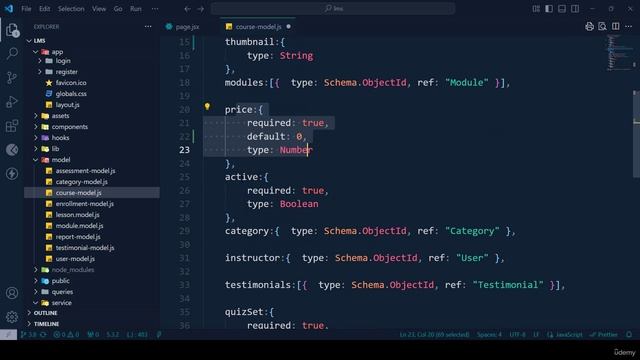Open the Search view in activity bar
Viewport: 640px width, 360px height.
coord(12,53)
